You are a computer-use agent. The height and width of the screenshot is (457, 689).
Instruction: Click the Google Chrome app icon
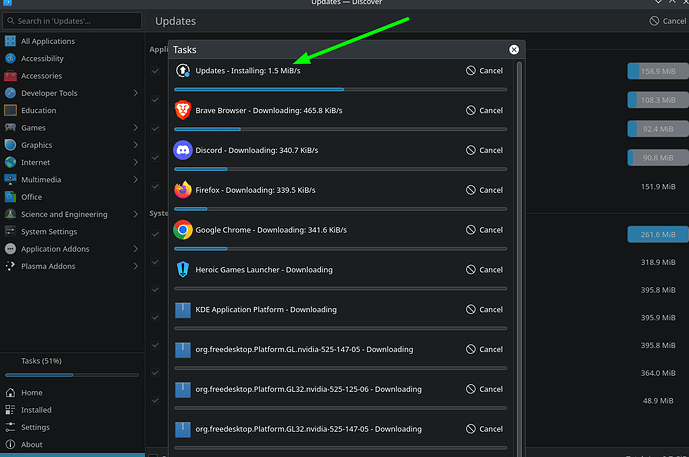click(183, 230)
